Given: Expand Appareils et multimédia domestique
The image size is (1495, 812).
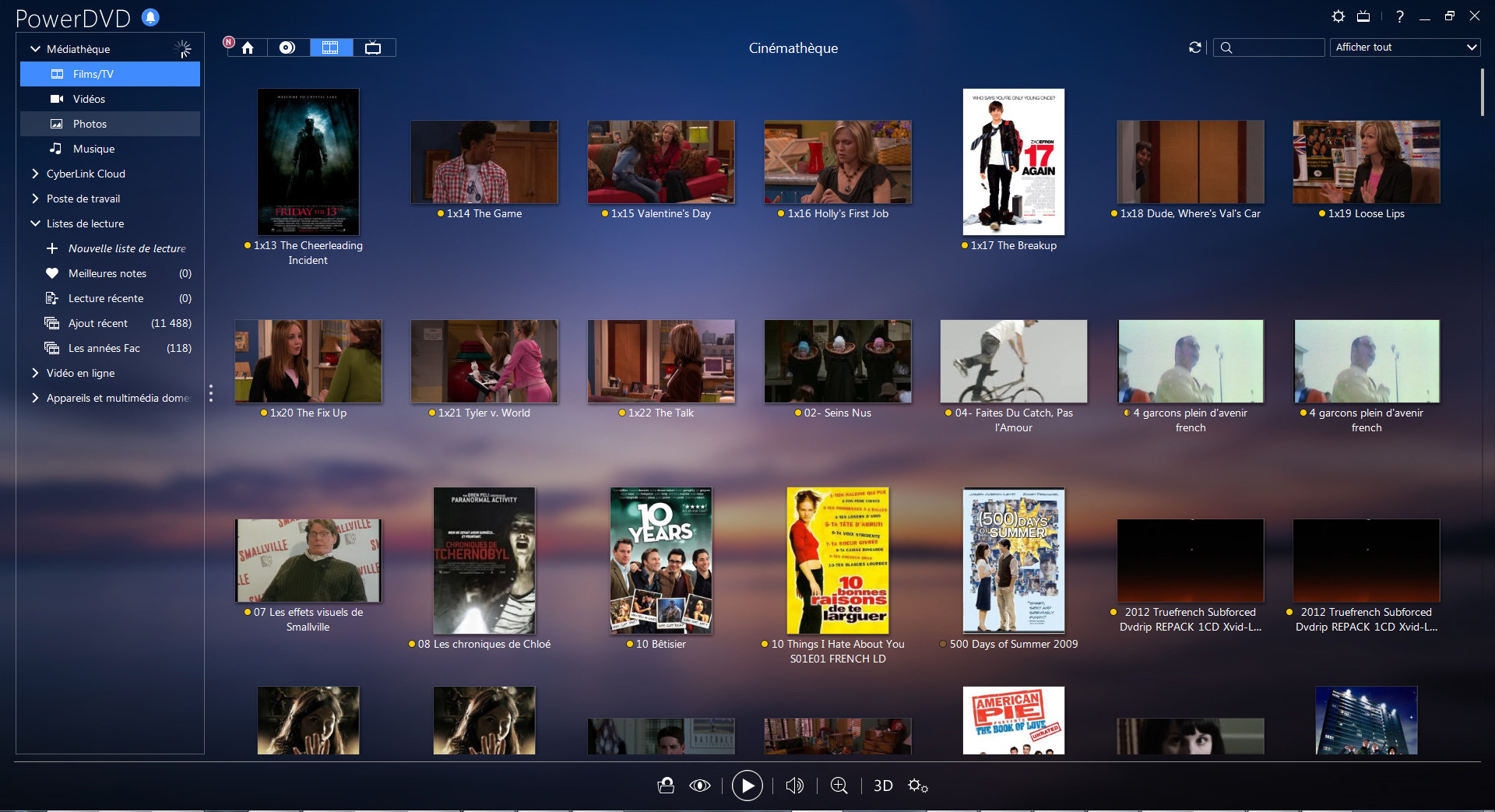Looking at the screenshot, I should pos(35,398).
